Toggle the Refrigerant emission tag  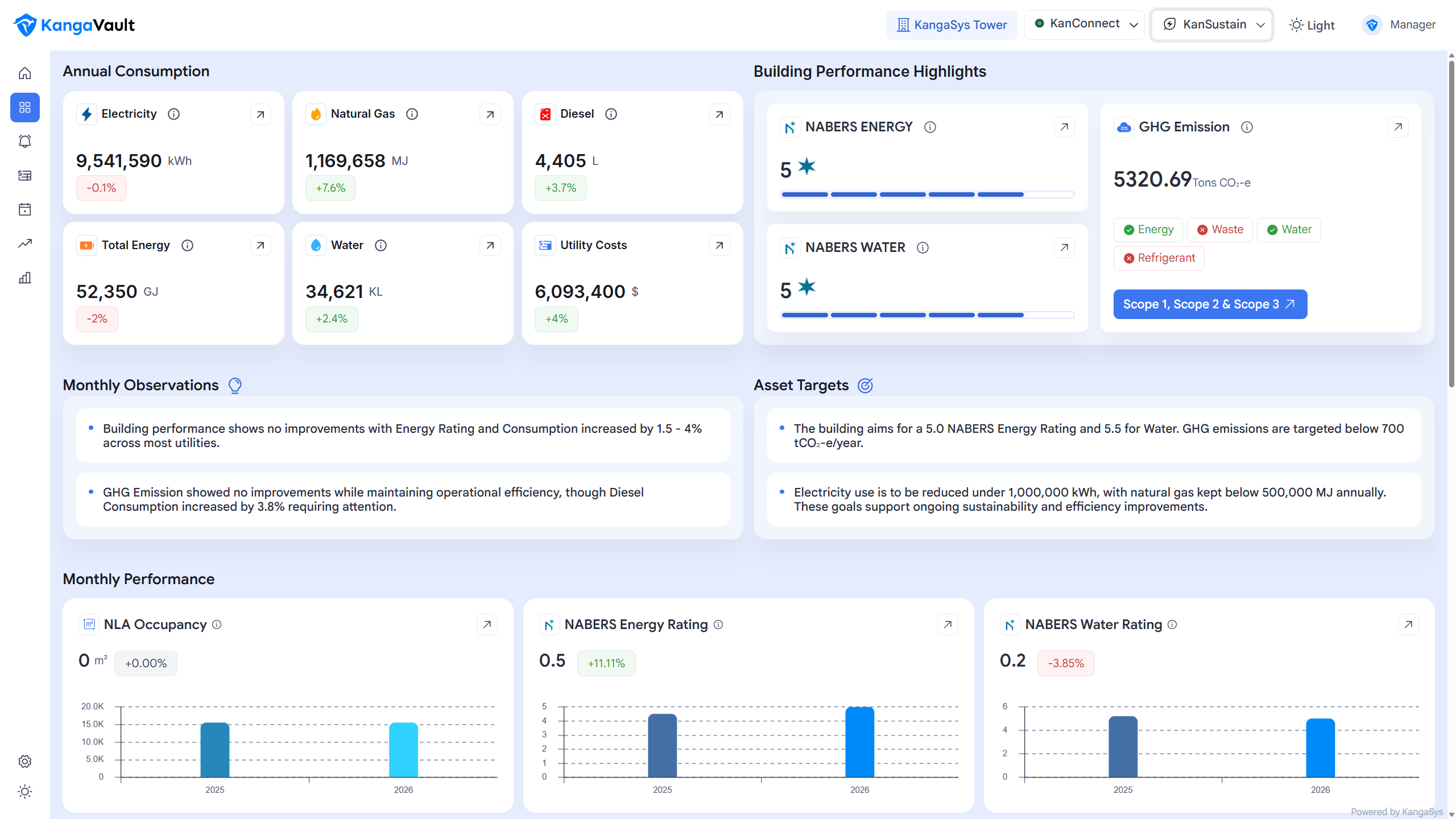click(x=1159, y=258)
